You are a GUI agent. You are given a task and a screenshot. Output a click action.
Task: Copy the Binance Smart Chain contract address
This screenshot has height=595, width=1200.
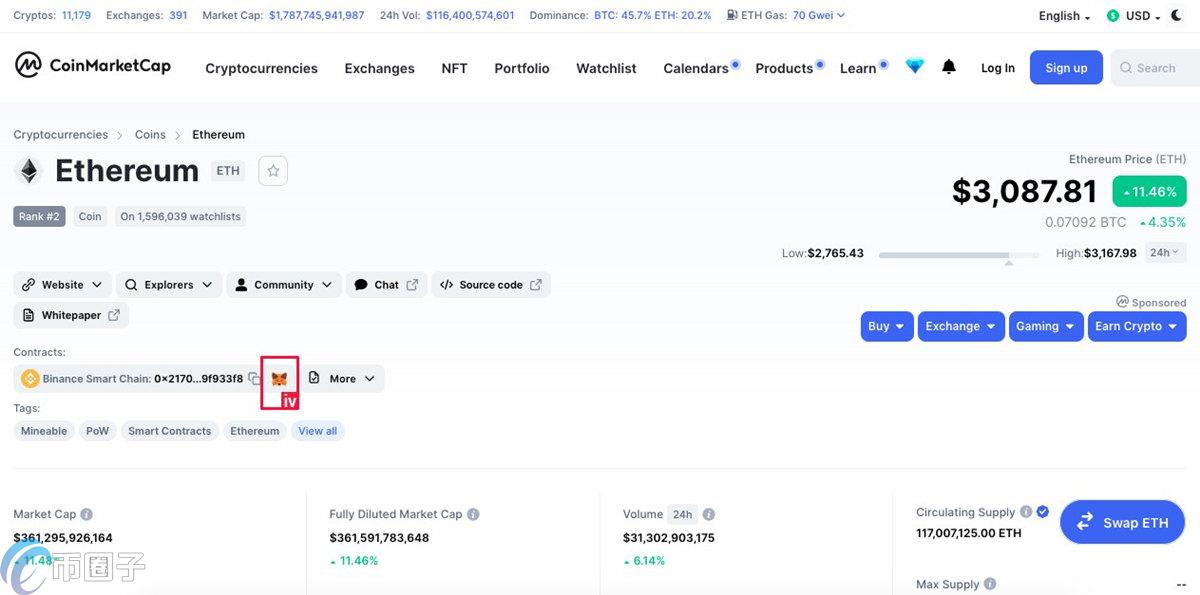coord(254,379)
